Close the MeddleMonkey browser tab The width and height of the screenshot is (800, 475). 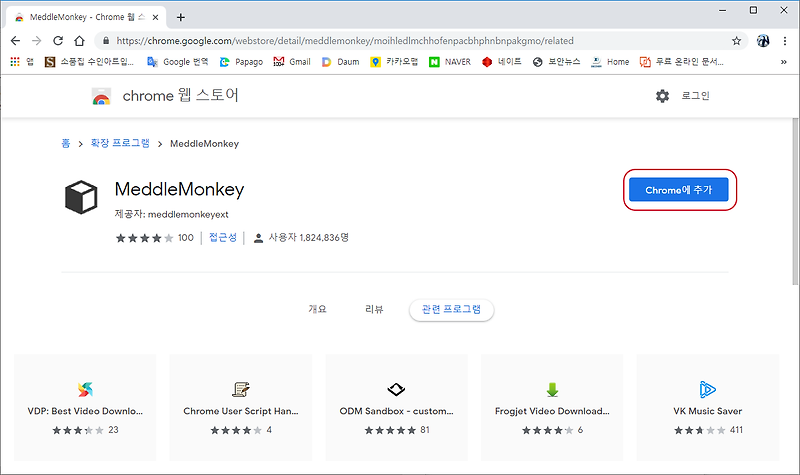tap(156, 17)
